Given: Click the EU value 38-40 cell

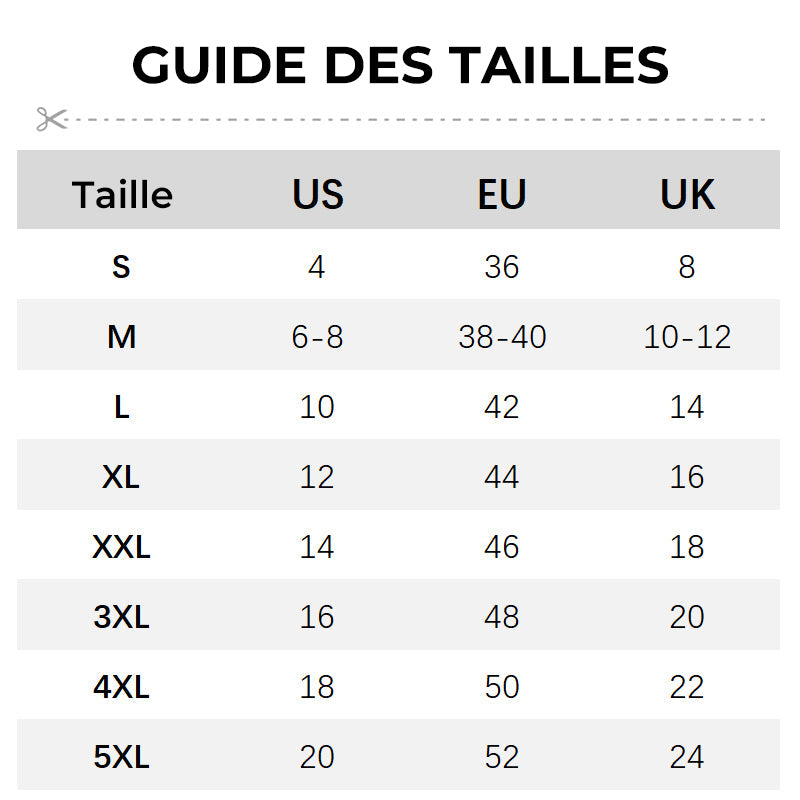Looking at the screenshot, I should 502,337.
